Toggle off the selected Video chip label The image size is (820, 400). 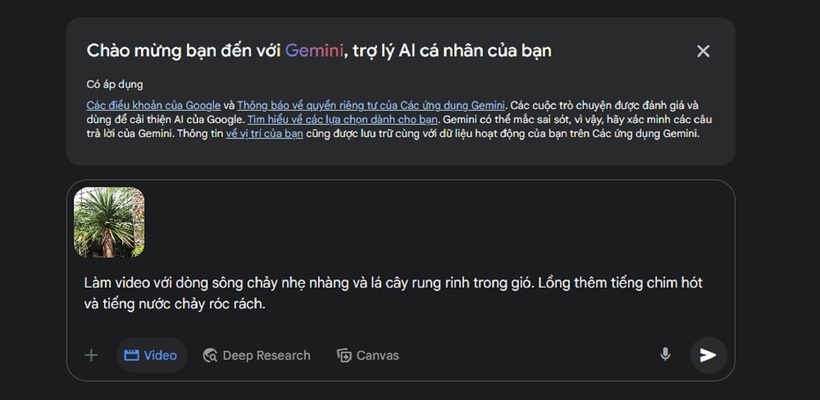(160, 355)
